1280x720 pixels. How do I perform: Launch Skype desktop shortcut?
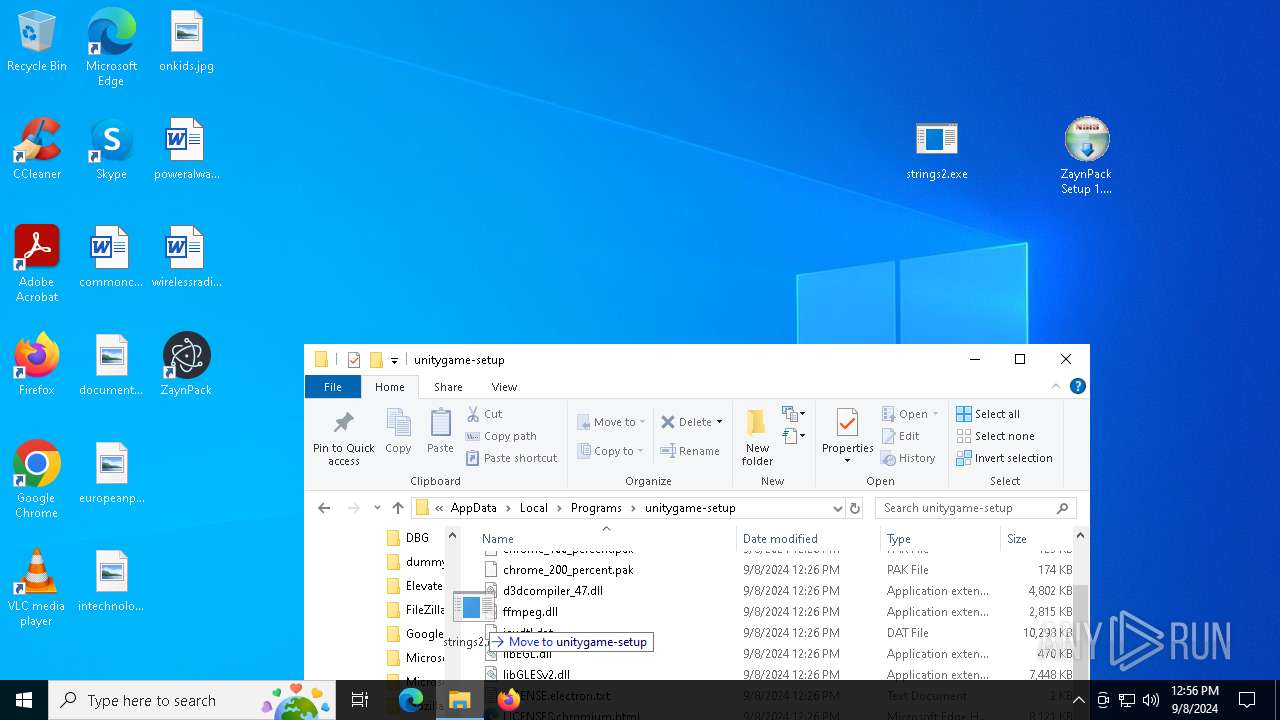point(111,150)
